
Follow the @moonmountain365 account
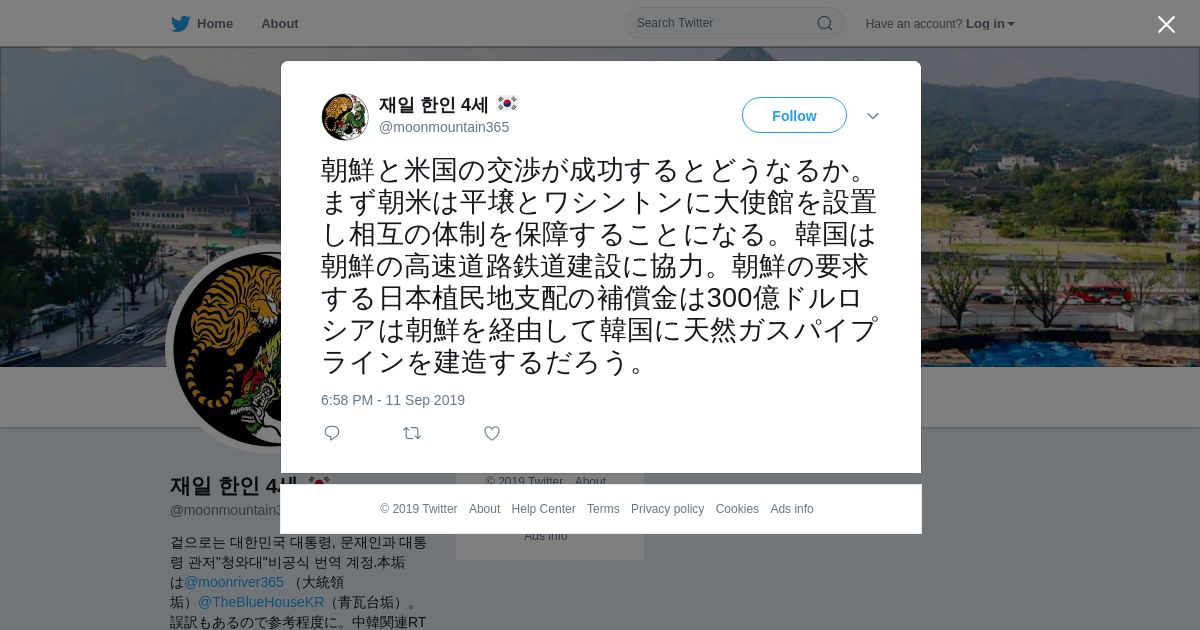point(794,116)
